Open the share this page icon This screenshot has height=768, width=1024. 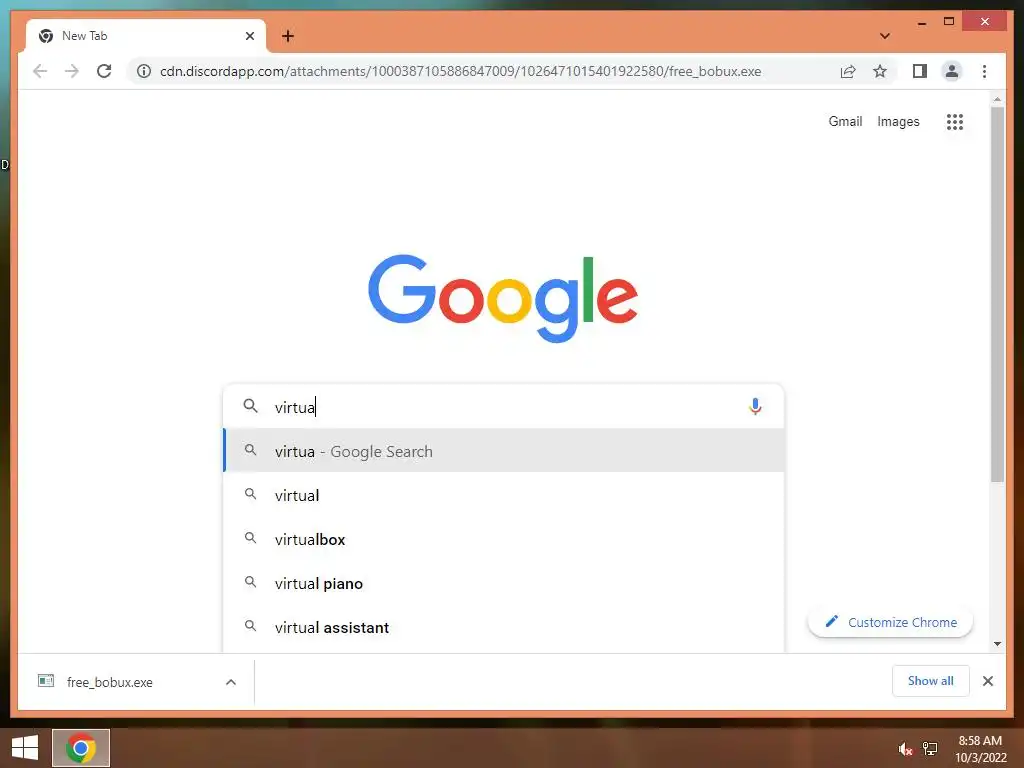point(848,71)
